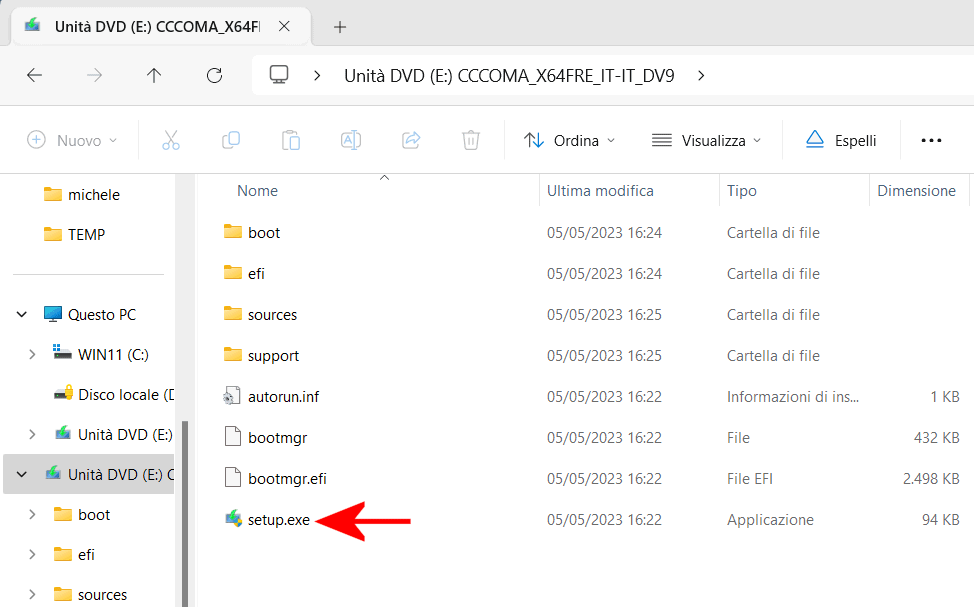Open a new tab with plus button
Viewport: 974px width, 607px height.
pyautogui.click(x=340, y=27)
